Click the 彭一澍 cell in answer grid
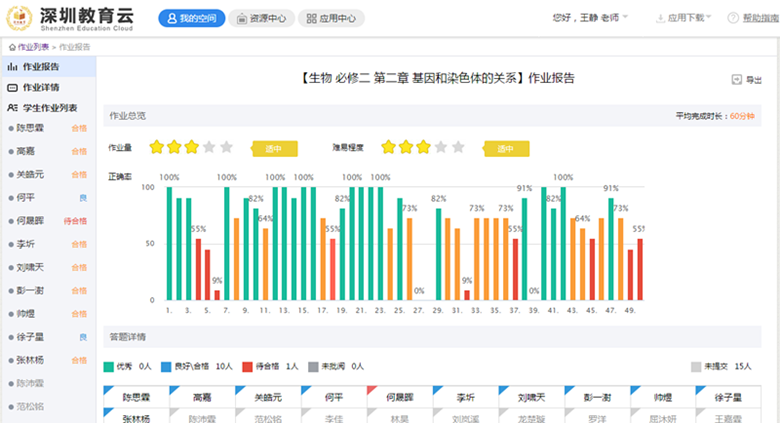Image resolution: width=780 pixels, height=423 pixels. (597, 397)
